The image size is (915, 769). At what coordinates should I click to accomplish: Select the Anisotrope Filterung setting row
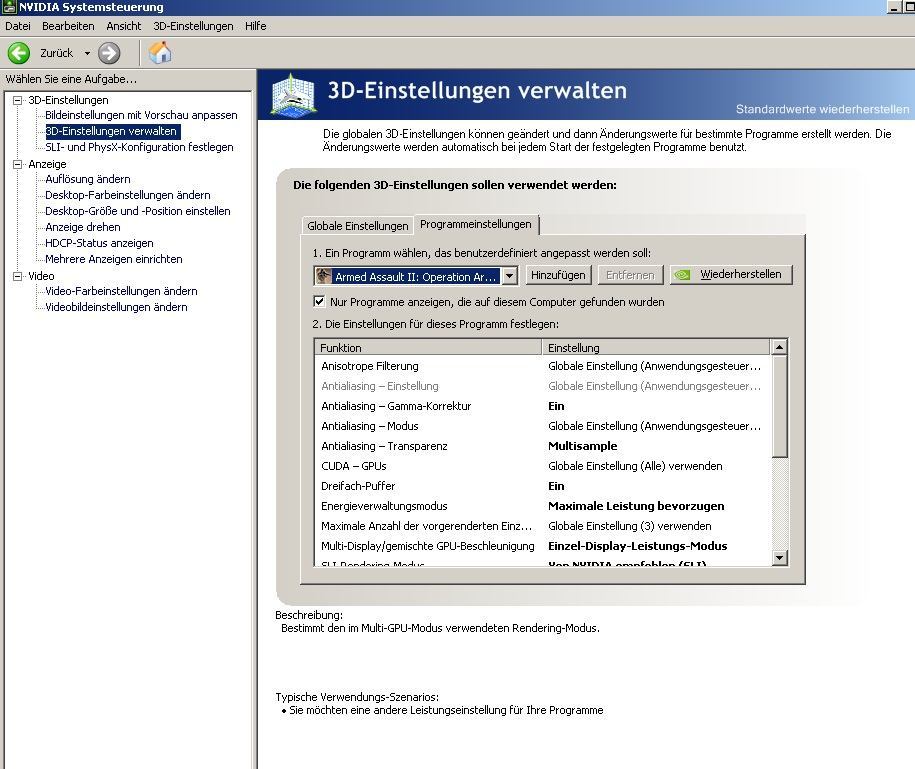pyautogui.click(x=542, y=366)
